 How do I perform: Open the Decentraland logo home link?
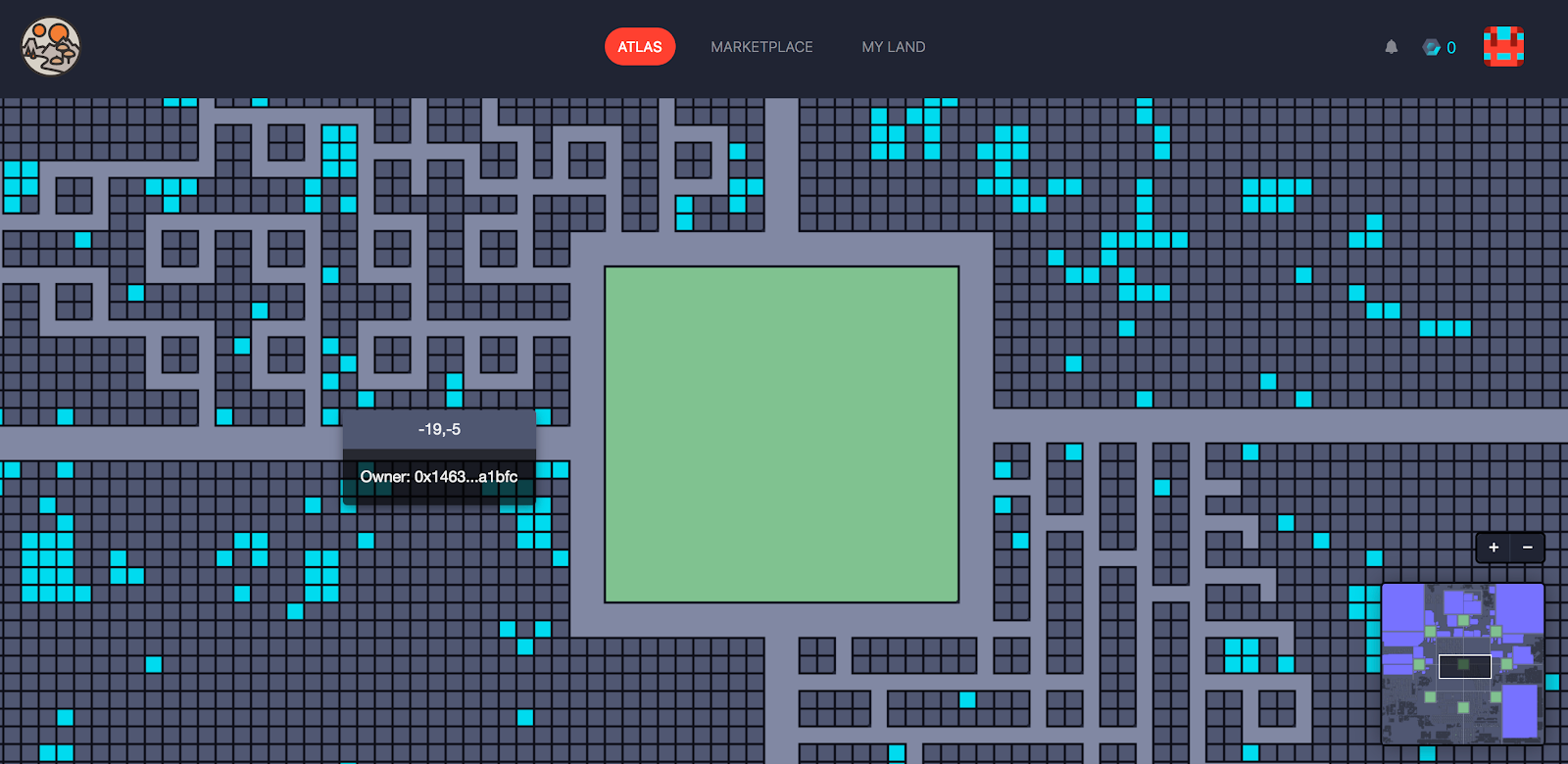click(51, 46)
